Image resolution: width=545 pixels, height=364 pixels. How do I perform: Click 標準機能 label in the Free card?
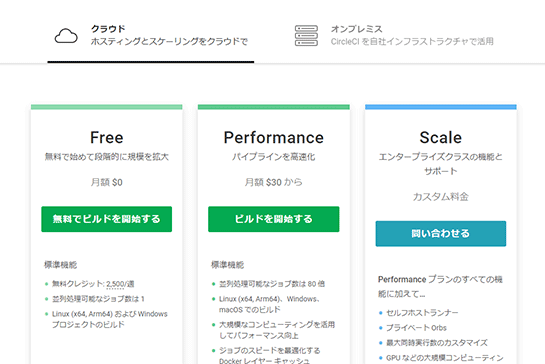point(60,265)
